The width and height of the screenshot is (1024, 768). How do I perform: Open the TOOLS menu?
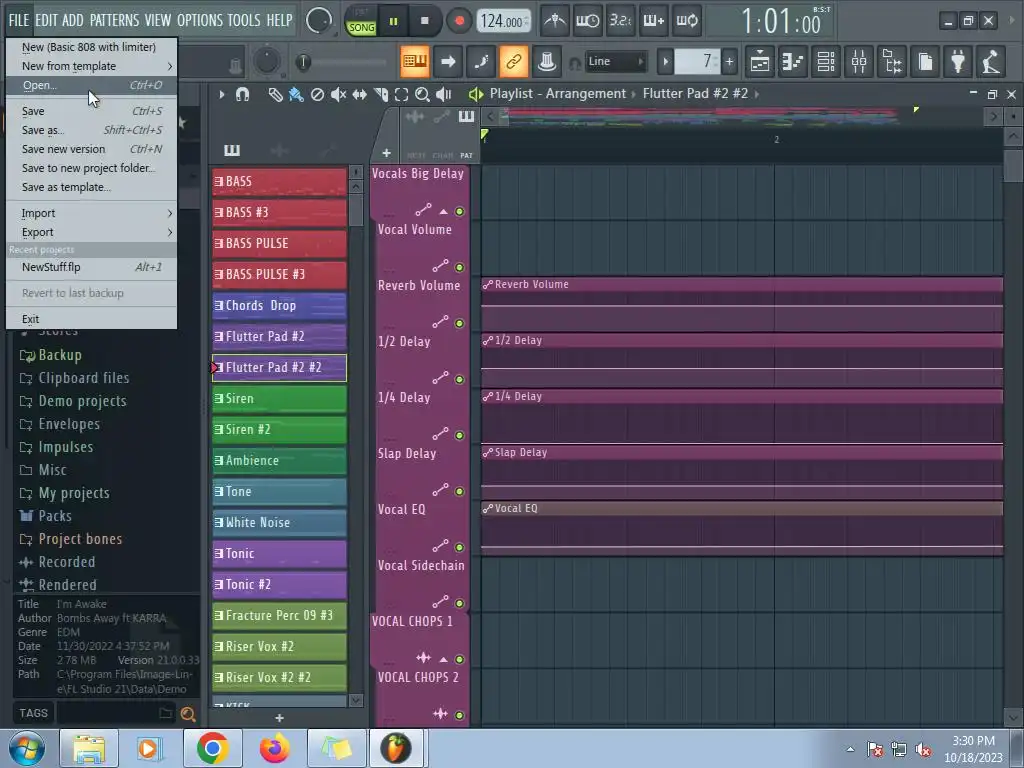coord(244,20)
